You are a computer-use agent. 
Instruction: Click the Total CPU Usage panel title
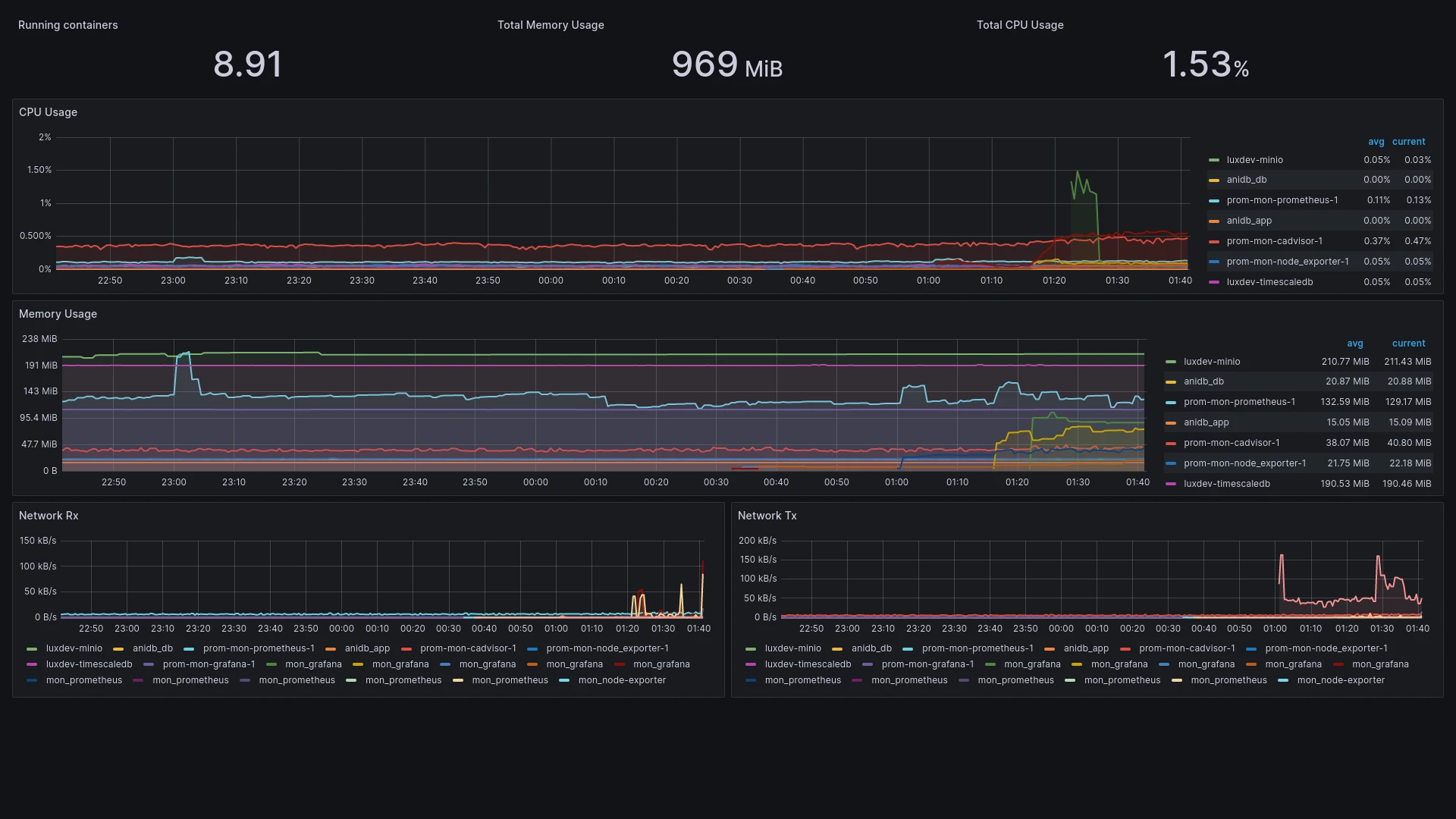tap(1020, 25)
